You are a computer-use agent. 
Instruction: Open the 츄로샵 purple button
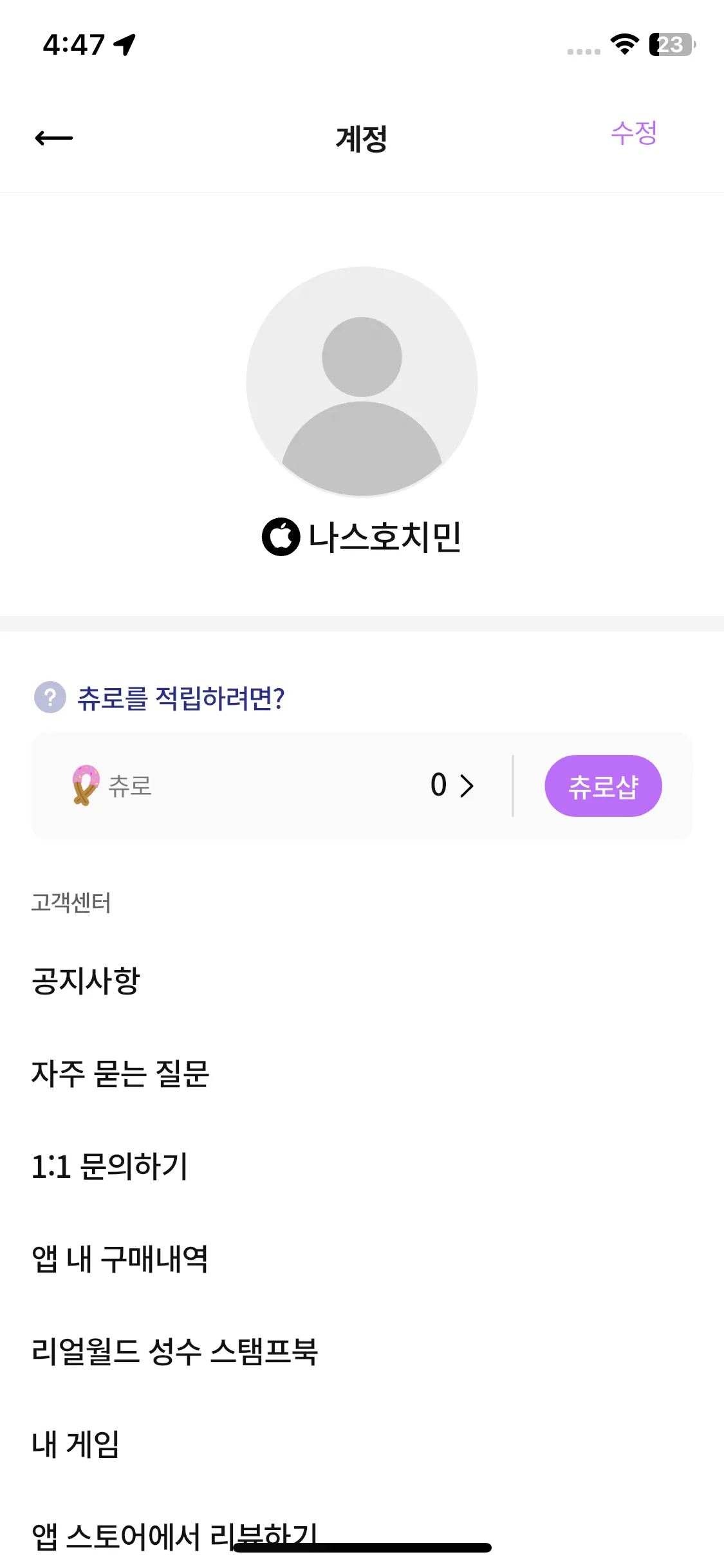603,786
